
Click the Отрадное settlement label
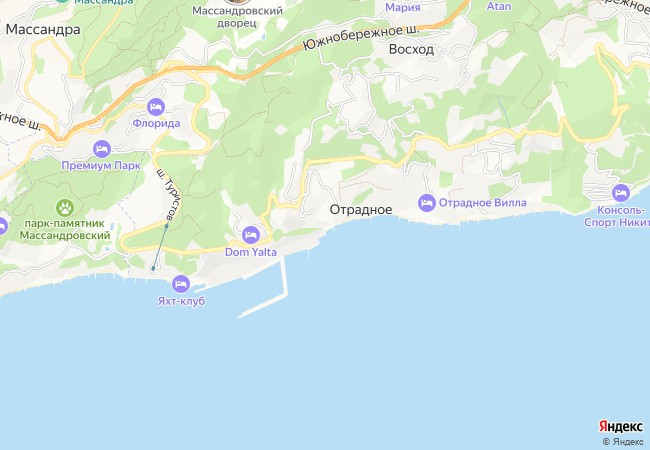[361, 210]
